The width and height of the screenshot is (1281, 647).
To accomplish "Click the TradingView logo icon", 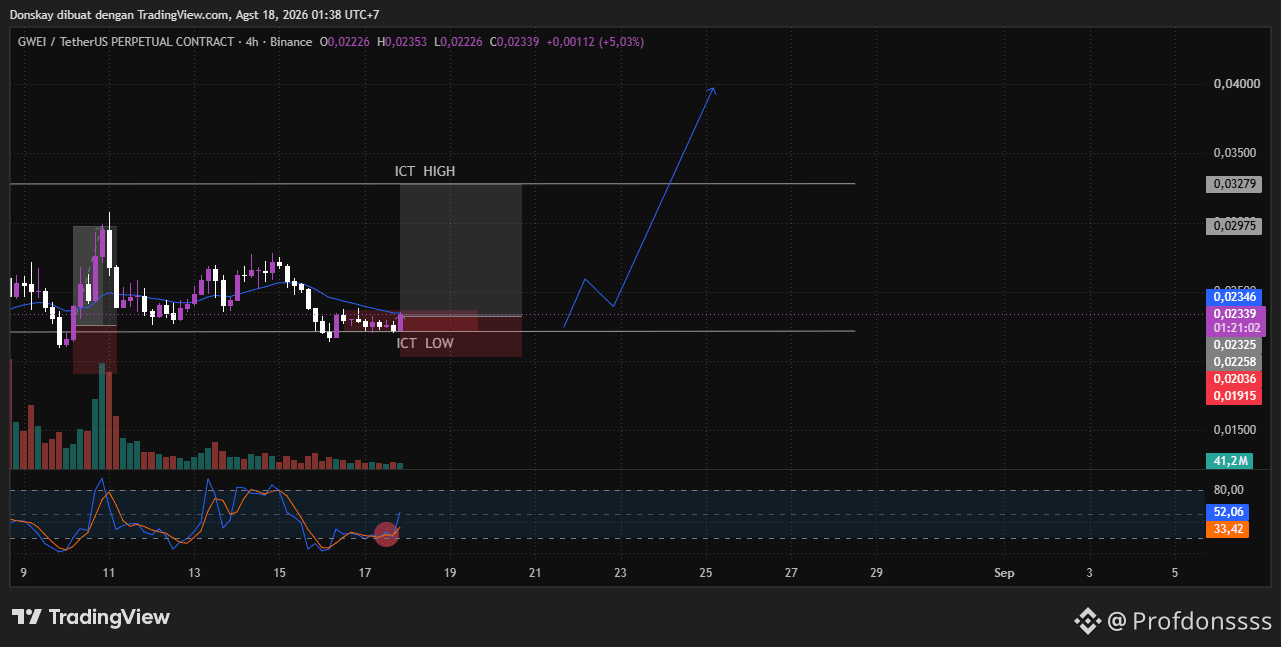I will point(27,617).
